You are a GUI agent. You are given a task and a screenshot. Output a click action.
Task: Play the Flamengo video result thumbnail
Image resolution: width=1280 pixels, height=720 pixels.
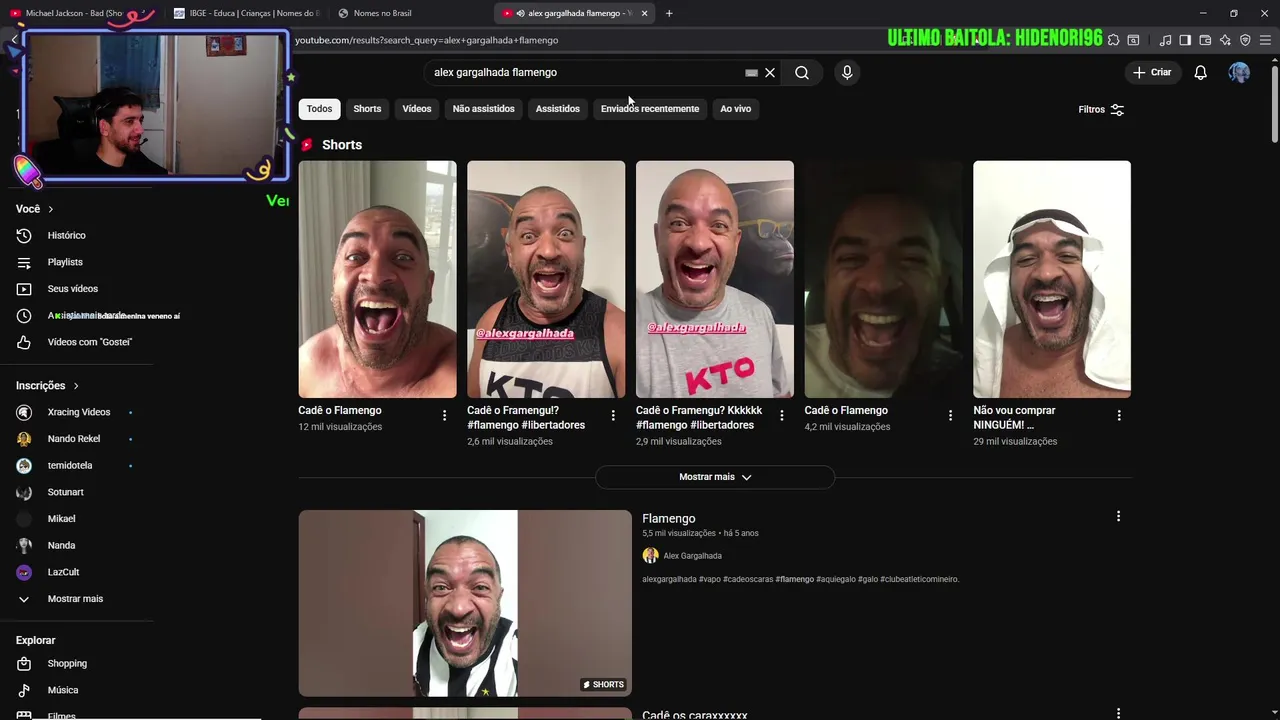pos(465,603)
